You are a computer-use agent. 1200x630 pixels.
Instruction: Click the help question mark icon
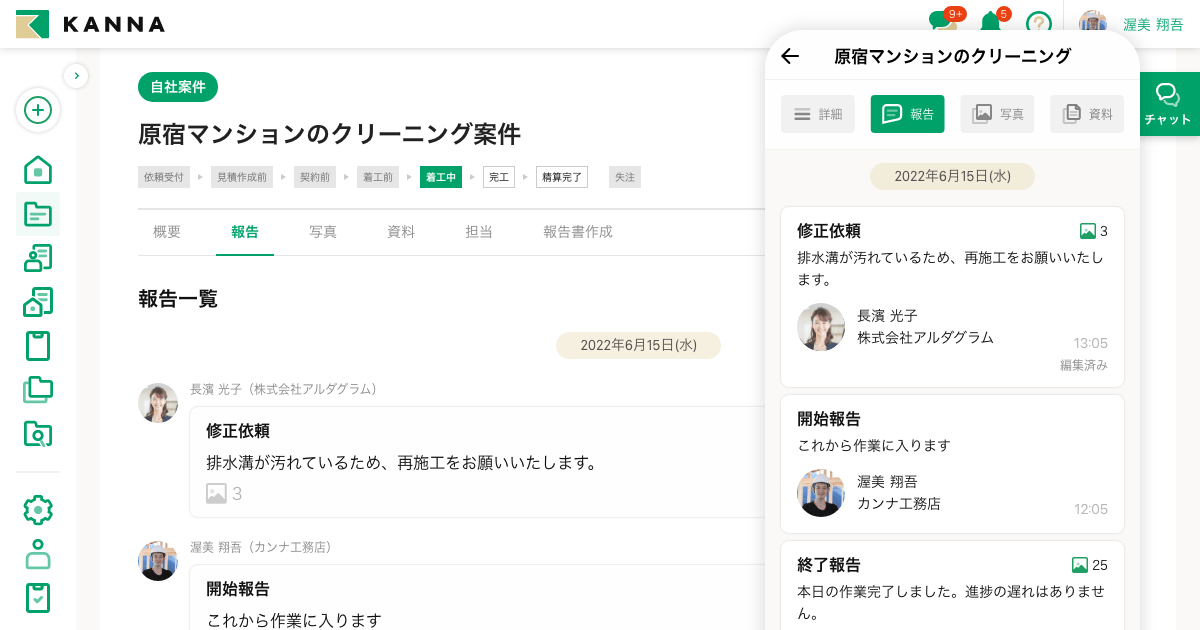tap(1039, 24)
